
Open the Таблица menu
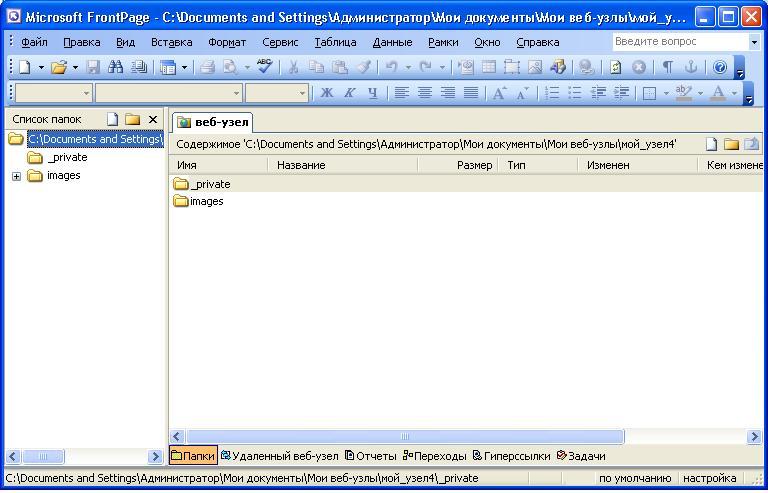click(x=335, y=43)
